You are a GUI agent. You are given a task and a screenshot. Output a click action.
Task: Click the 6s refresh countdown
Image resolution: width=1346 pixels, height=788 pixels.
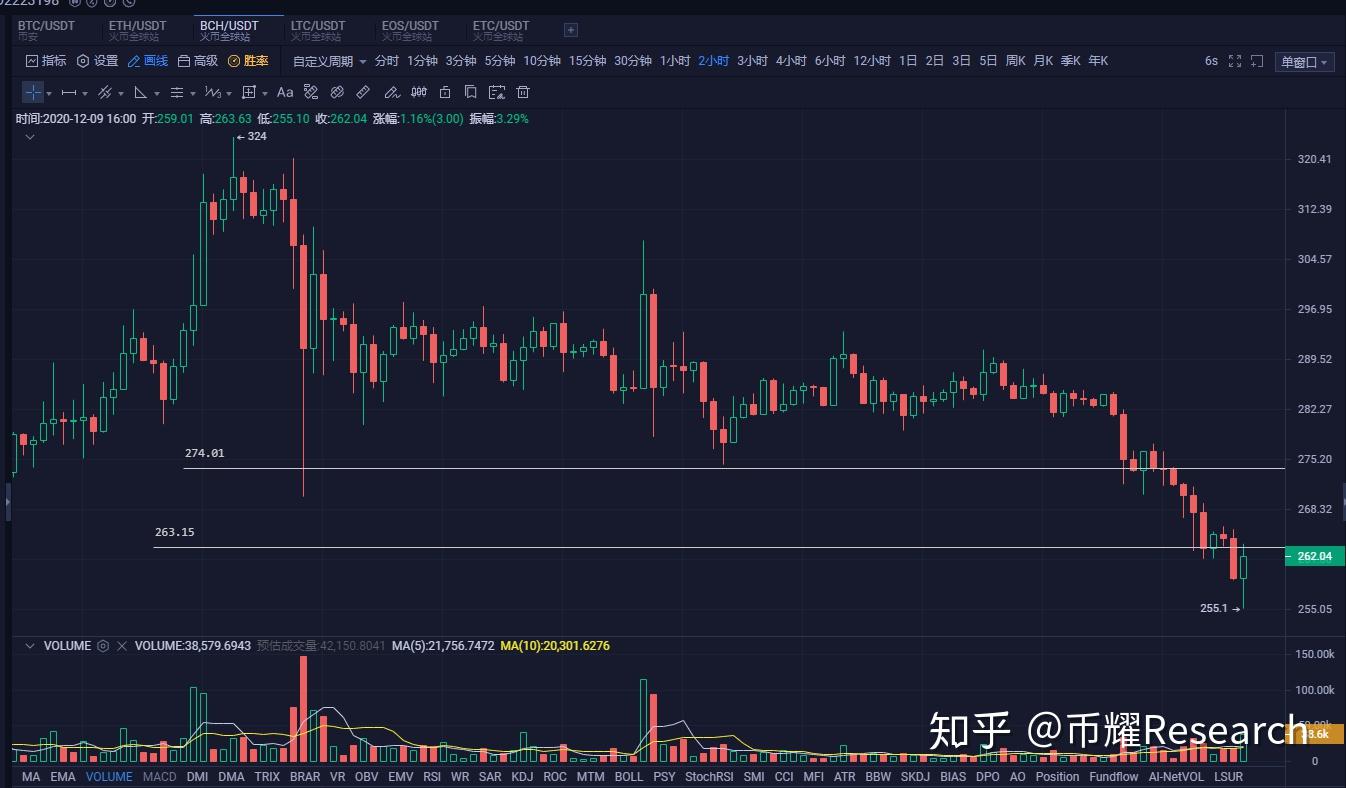(x=1211, y=61)
